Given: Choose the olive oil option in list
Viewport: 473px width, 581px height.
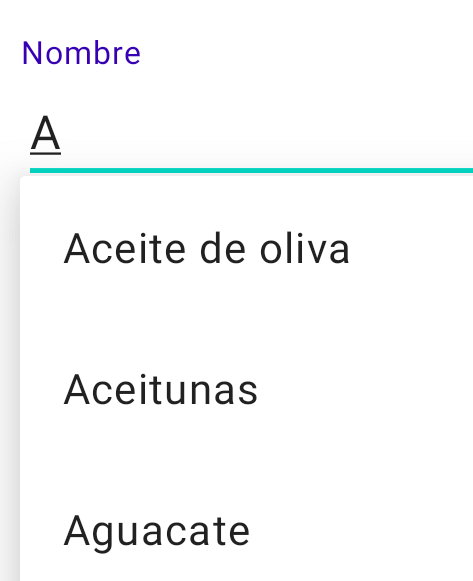Looking at the screenshot, I should point(247,248).
